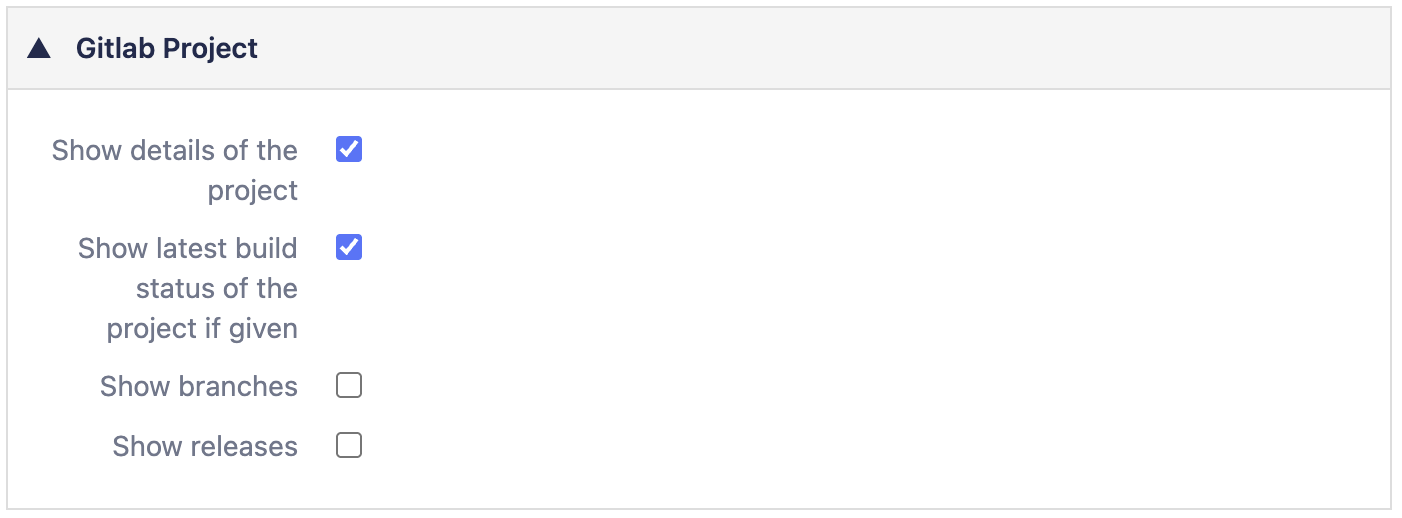The image size is (1402, 518).
Task: Enable the Show branches checkbox
Action: point(349,386)
